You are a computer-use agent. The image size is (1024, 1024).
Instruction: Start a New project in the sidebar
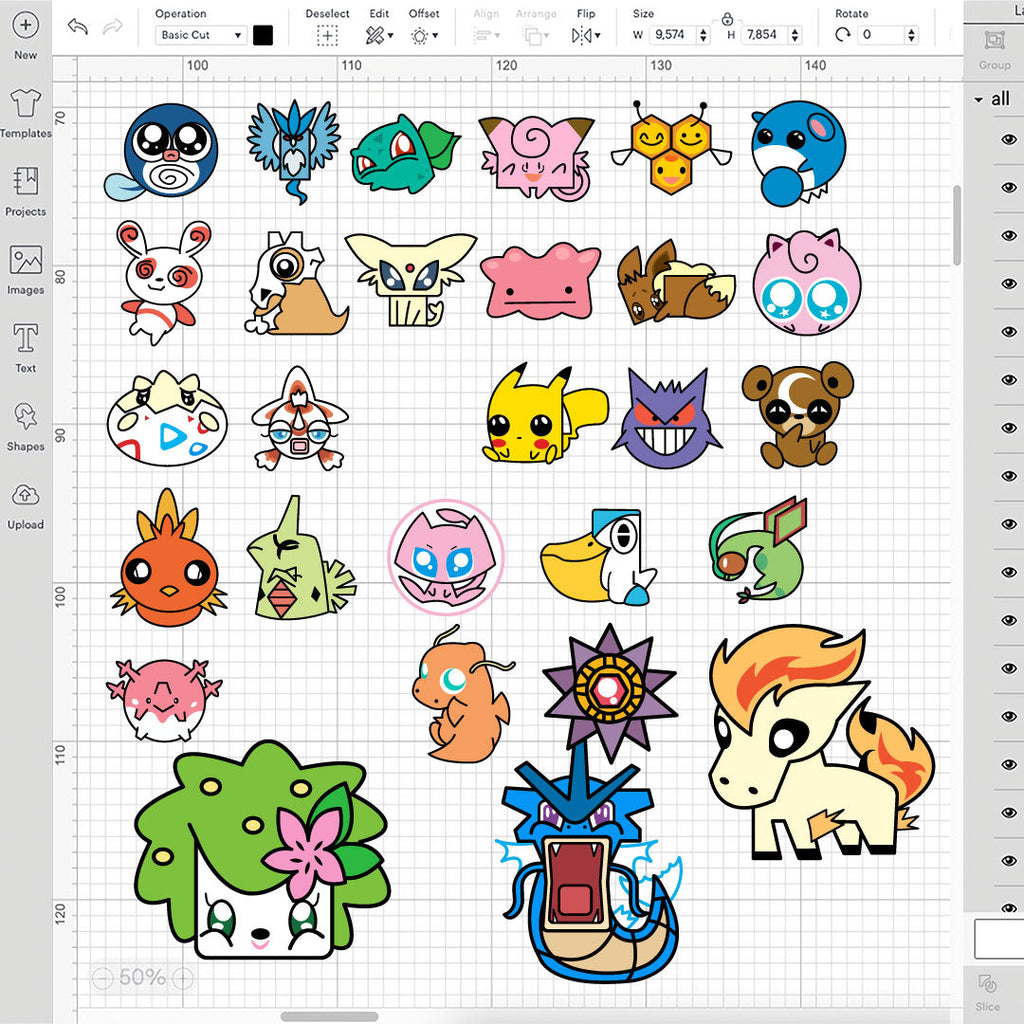25,36
